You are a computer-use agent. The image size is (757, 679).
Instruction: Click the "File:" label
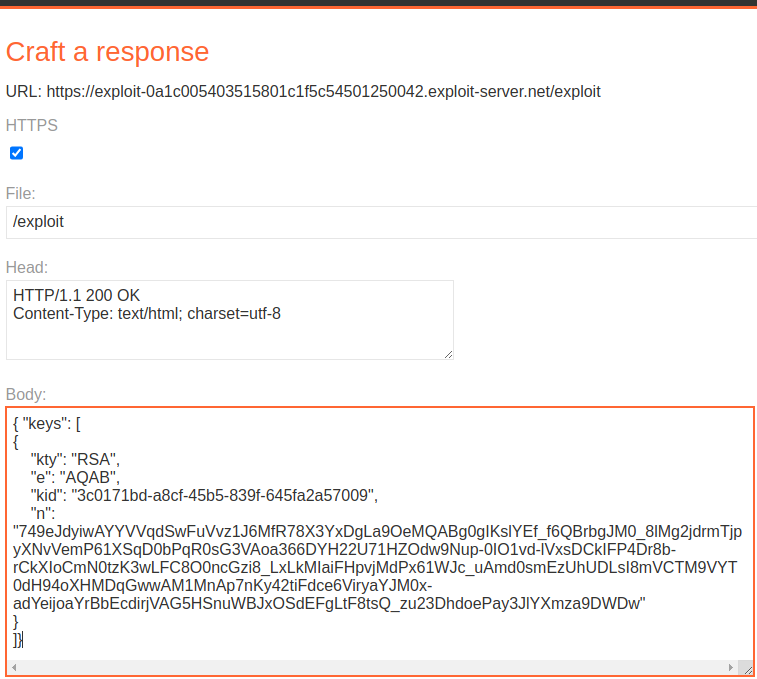(21, 194)
